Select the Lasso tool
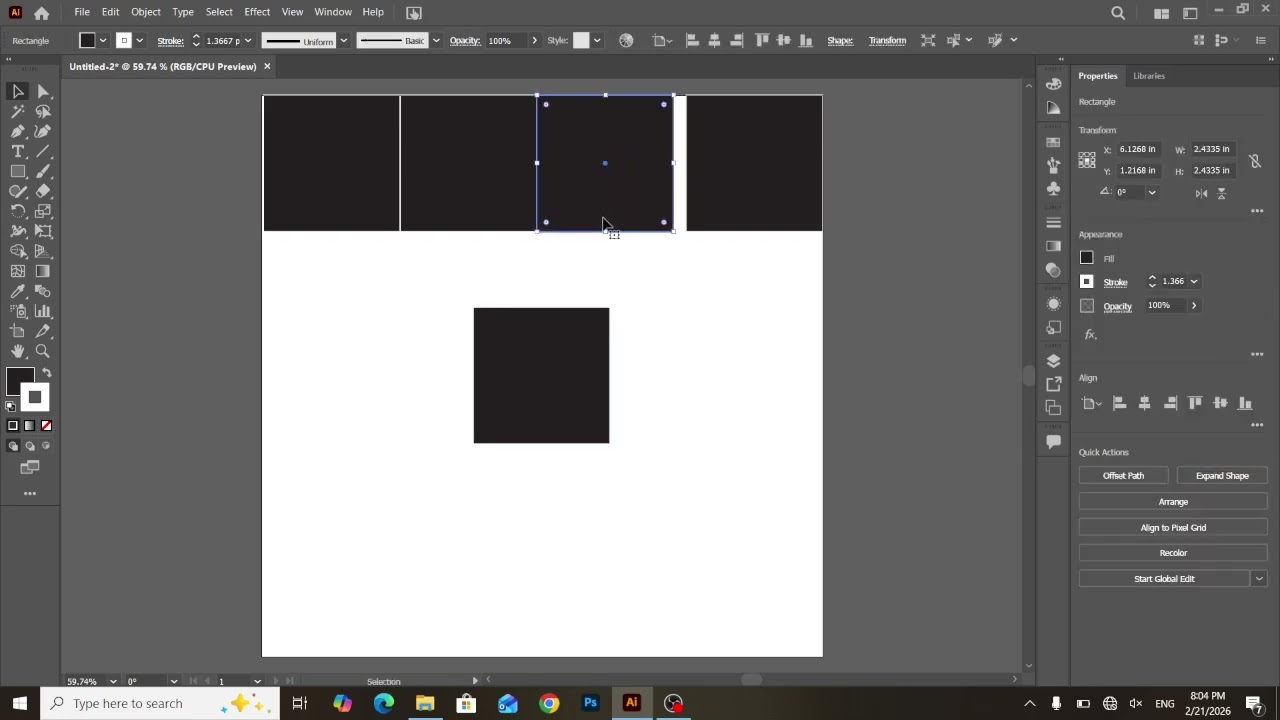 [43, 111]
